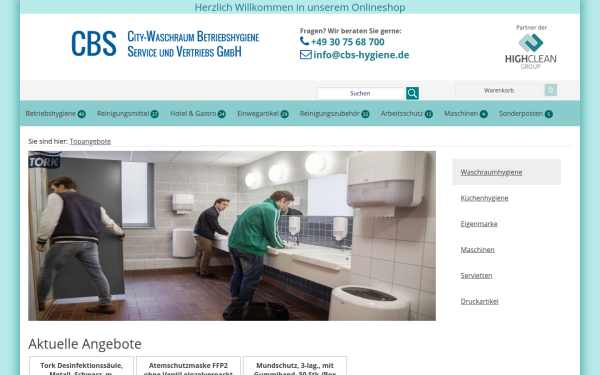
Task: Click the search magnifier button
Action: tap(412, 93)
